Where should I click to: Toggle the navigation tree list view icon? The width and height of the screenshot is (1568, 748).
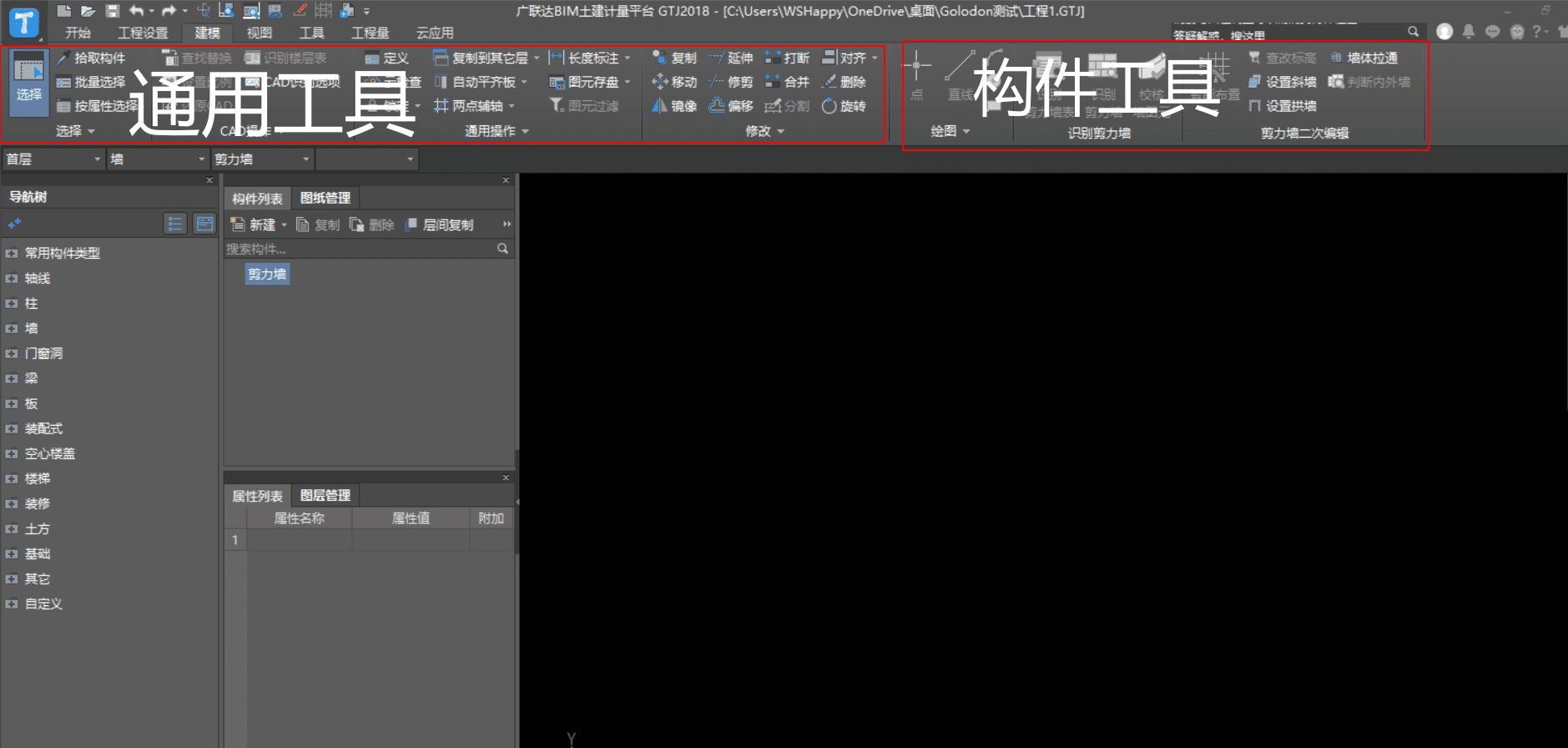(x=175, y=224)
